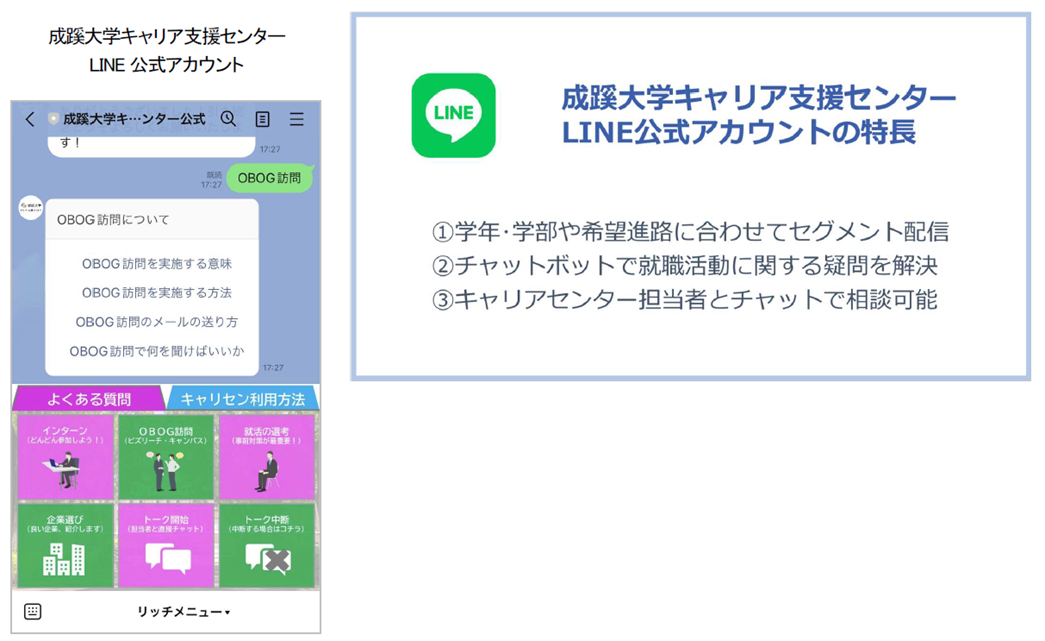
Task: Tap the back arrow in LINE chat header
Action: [x=30, y=119]
